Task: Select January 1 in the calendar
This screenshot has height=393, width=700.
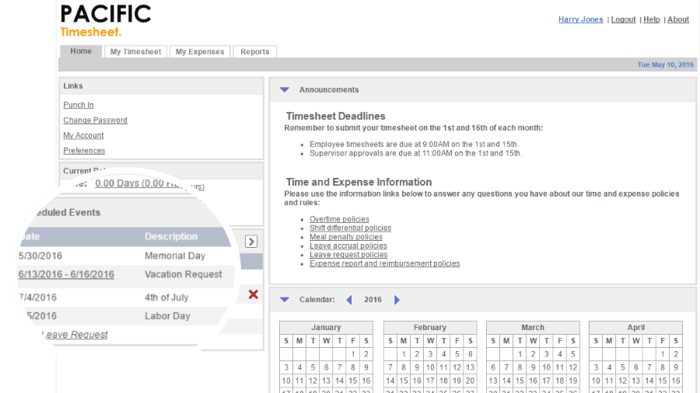Action: 353,354
